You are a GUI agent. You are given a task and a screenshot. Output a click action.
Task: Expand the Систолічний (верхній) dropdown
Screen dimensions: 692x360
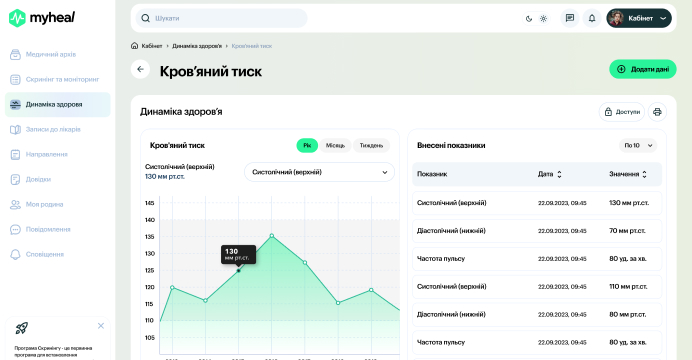pyautogui.click(x=319, y=172)
